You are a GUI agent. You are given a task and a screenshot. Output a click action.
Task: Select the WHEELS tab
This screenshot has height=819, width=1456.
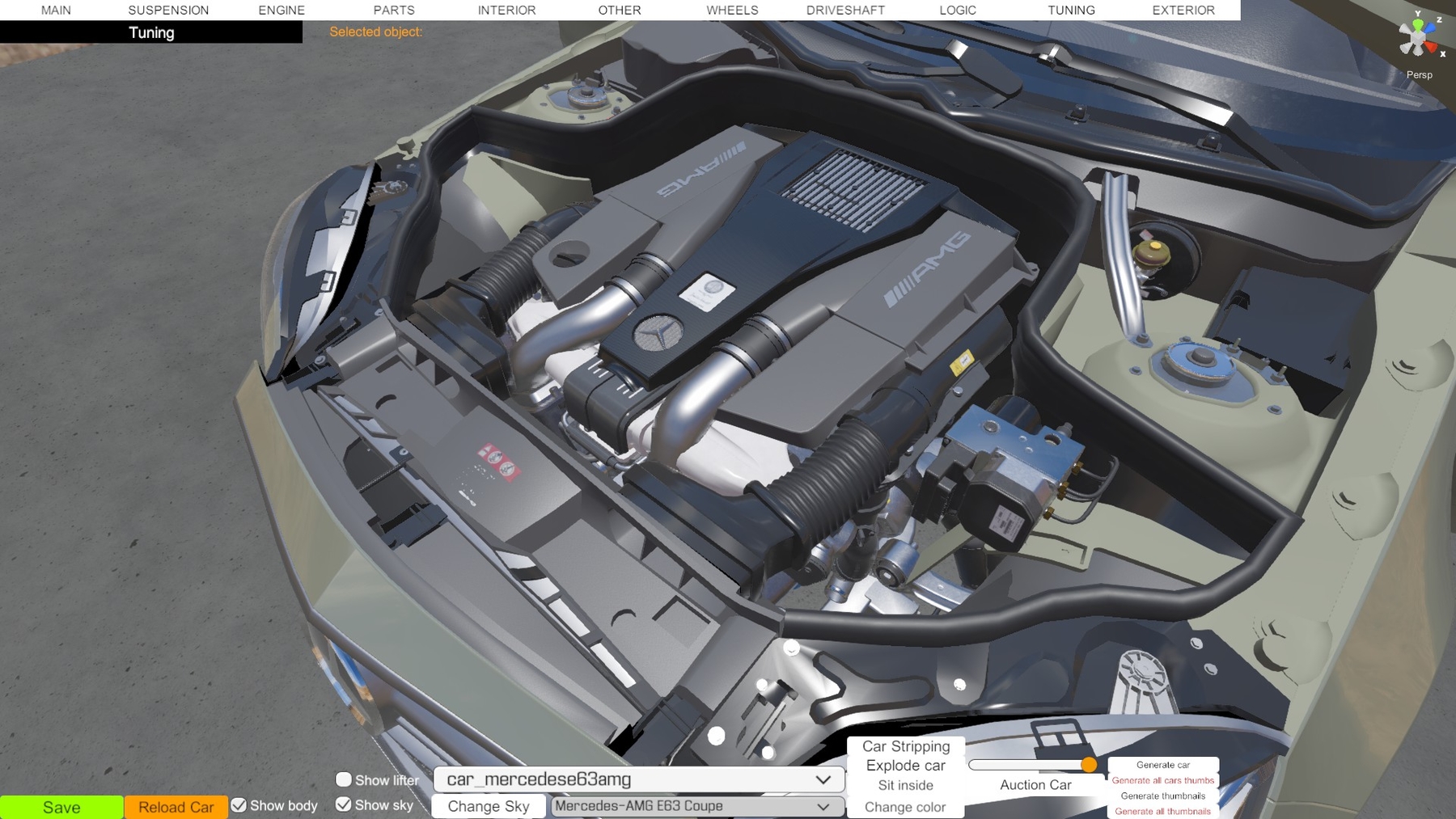(x=732, y=11)
